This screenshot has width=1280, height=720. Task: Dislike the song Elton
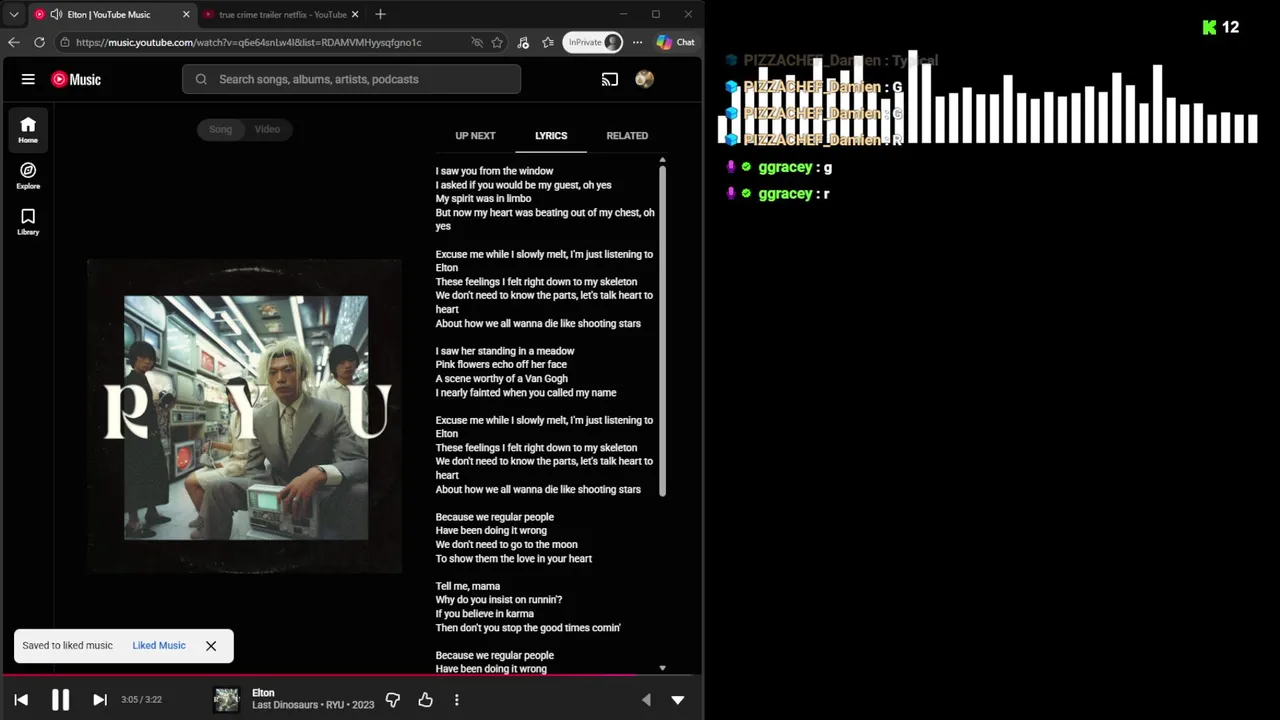tap(393, 700)
